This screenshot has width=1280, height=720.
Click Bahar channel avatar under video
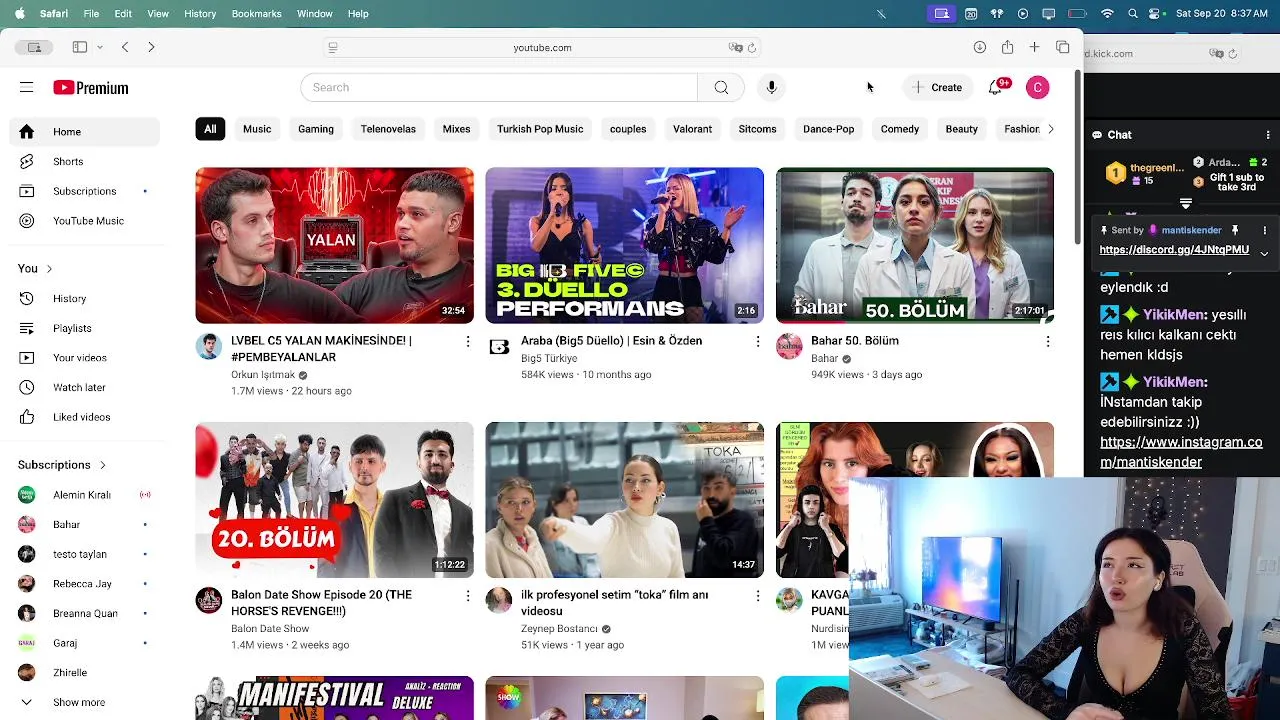pyautogui.click(x=789, y=347)
